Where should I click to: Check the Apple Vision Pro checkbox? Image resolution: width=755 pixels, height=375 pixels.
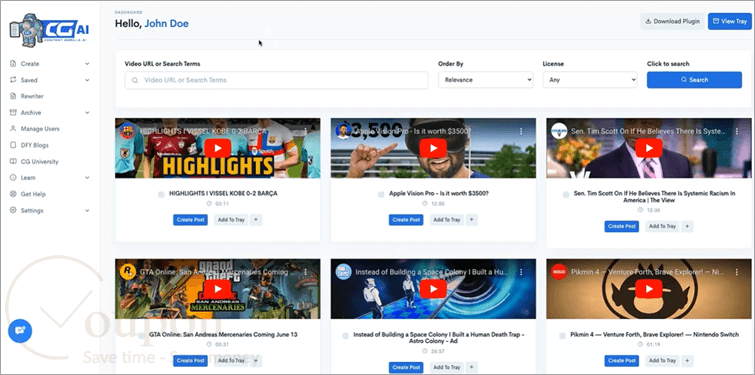pyautogui.click(x=381, y=194)
